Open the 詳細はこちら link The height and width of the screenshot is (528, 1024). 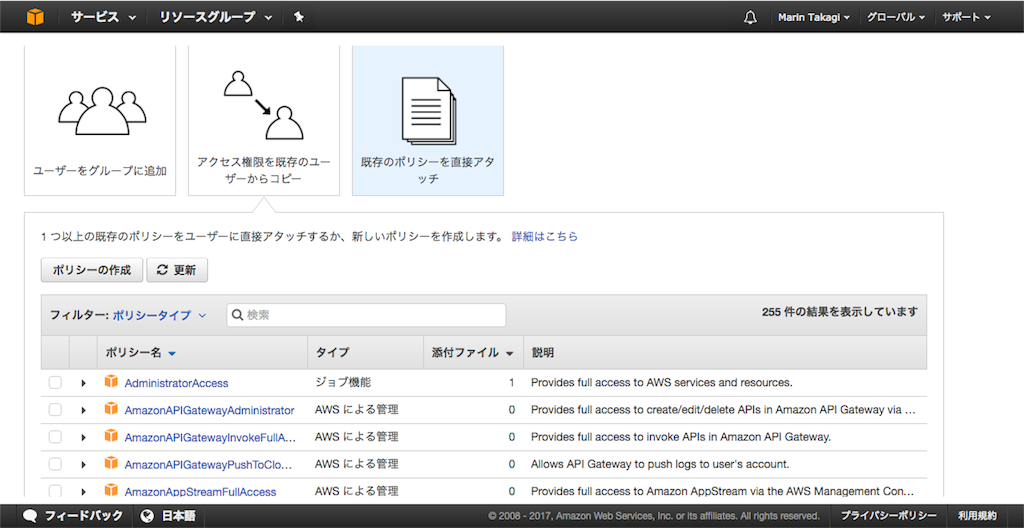(545, 237)
